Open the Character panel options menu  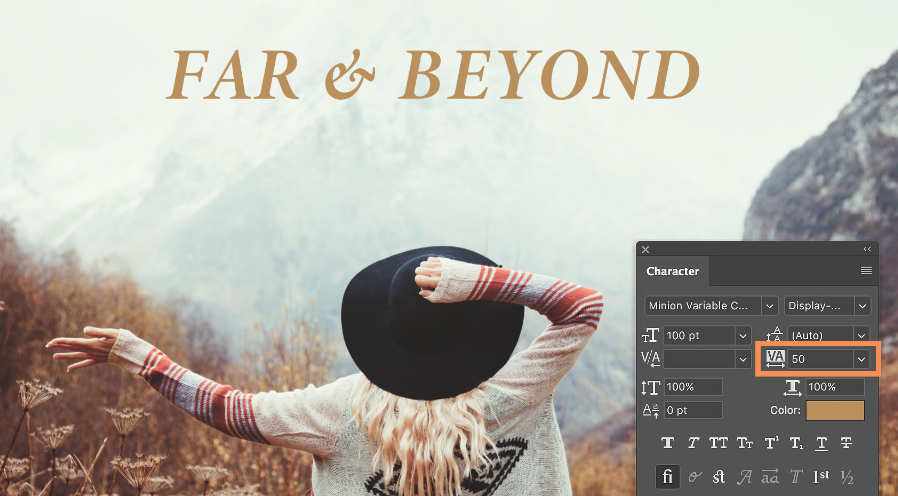pyautogui.click(x=866, y=270)
